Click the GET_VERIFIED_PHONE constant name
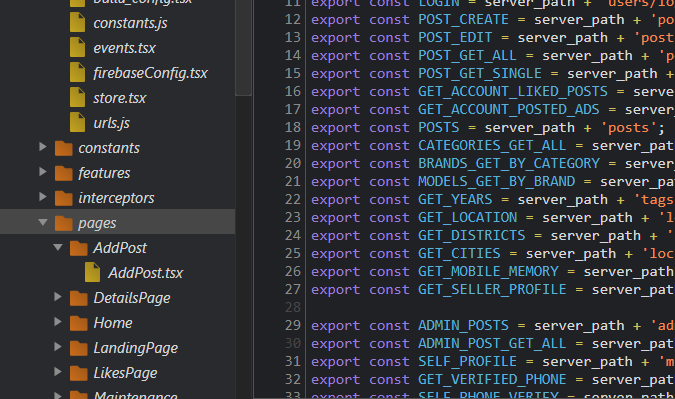 [492, 380]
